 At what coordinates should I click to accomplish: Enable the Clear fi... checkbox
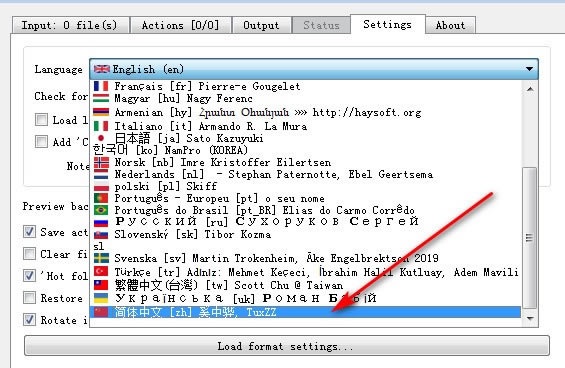pyautogui.click(x=29, y=254)
